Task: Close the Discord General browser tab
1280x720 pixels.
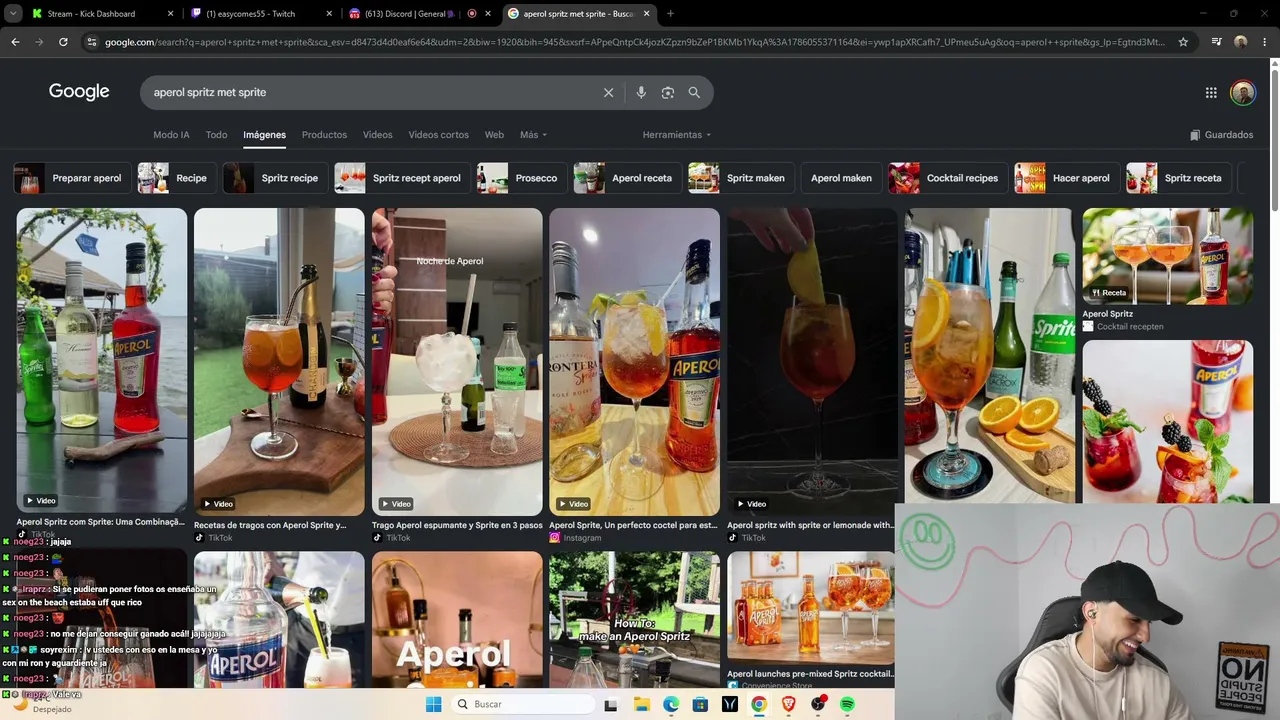Action: pyautogui.click(x=488, y=14)
